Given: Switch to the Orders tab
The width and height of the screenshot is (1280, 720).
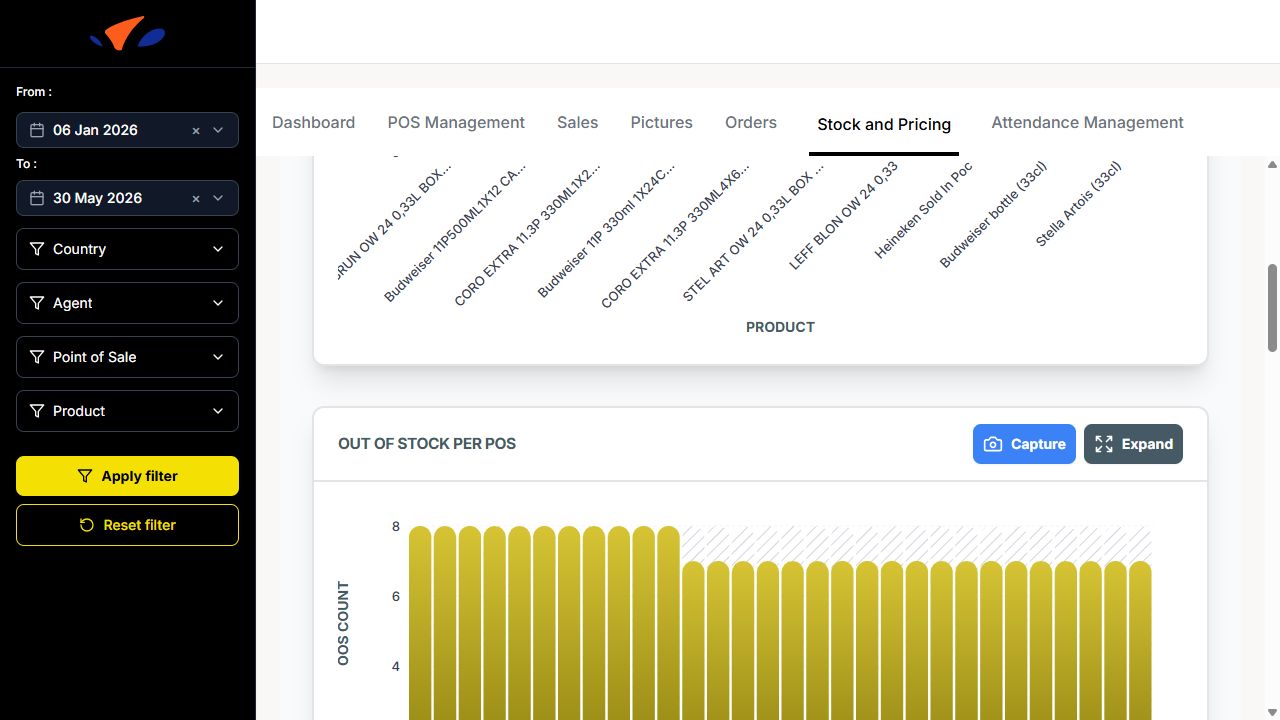Looking at the screenshot, I should [x=751, y=123].
